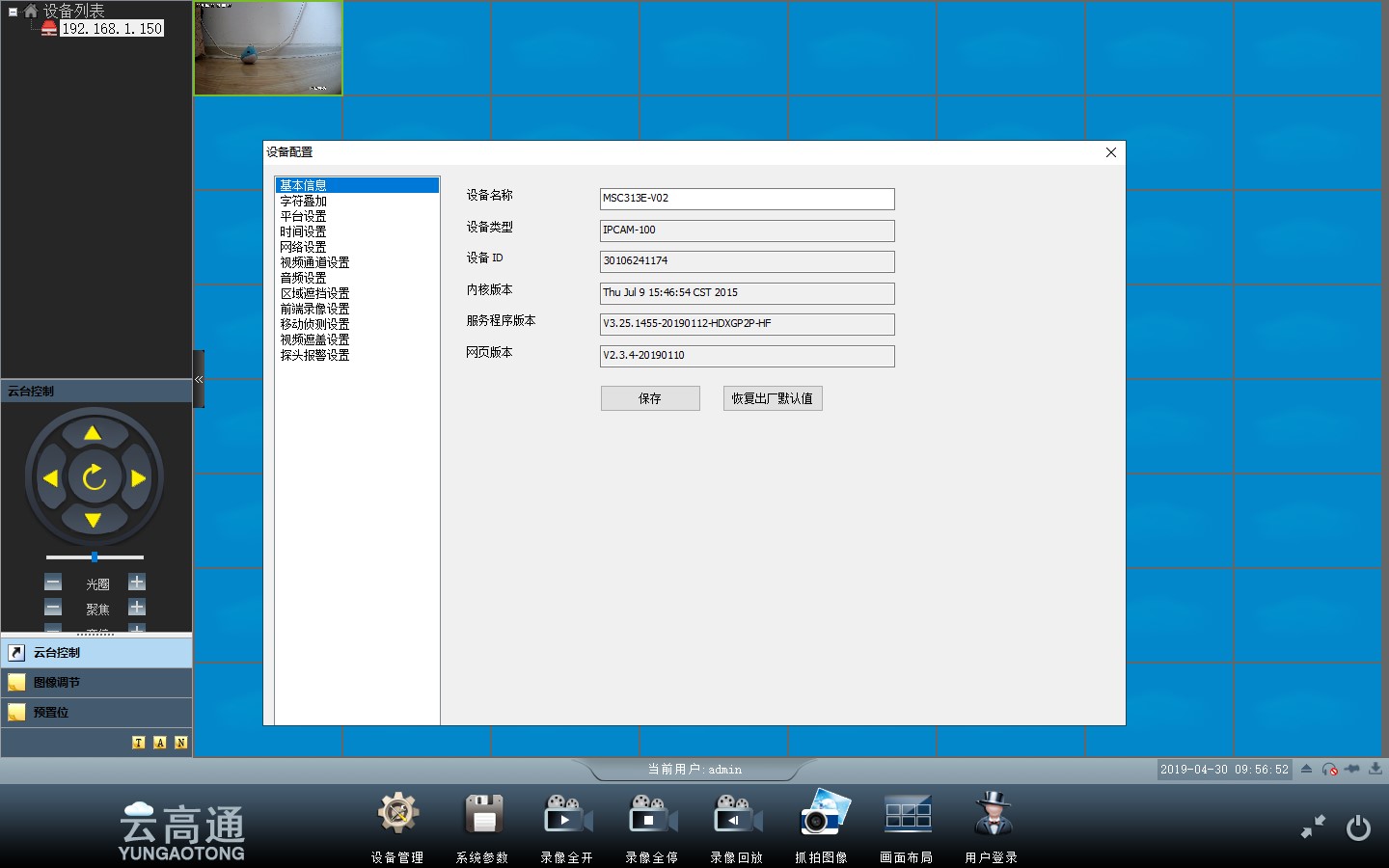The height and width of the screenshot is (868, 1389).
Task: Open the 字符叠加 text overlay settings
Action: pyautogui.click(x=303, y=201)
